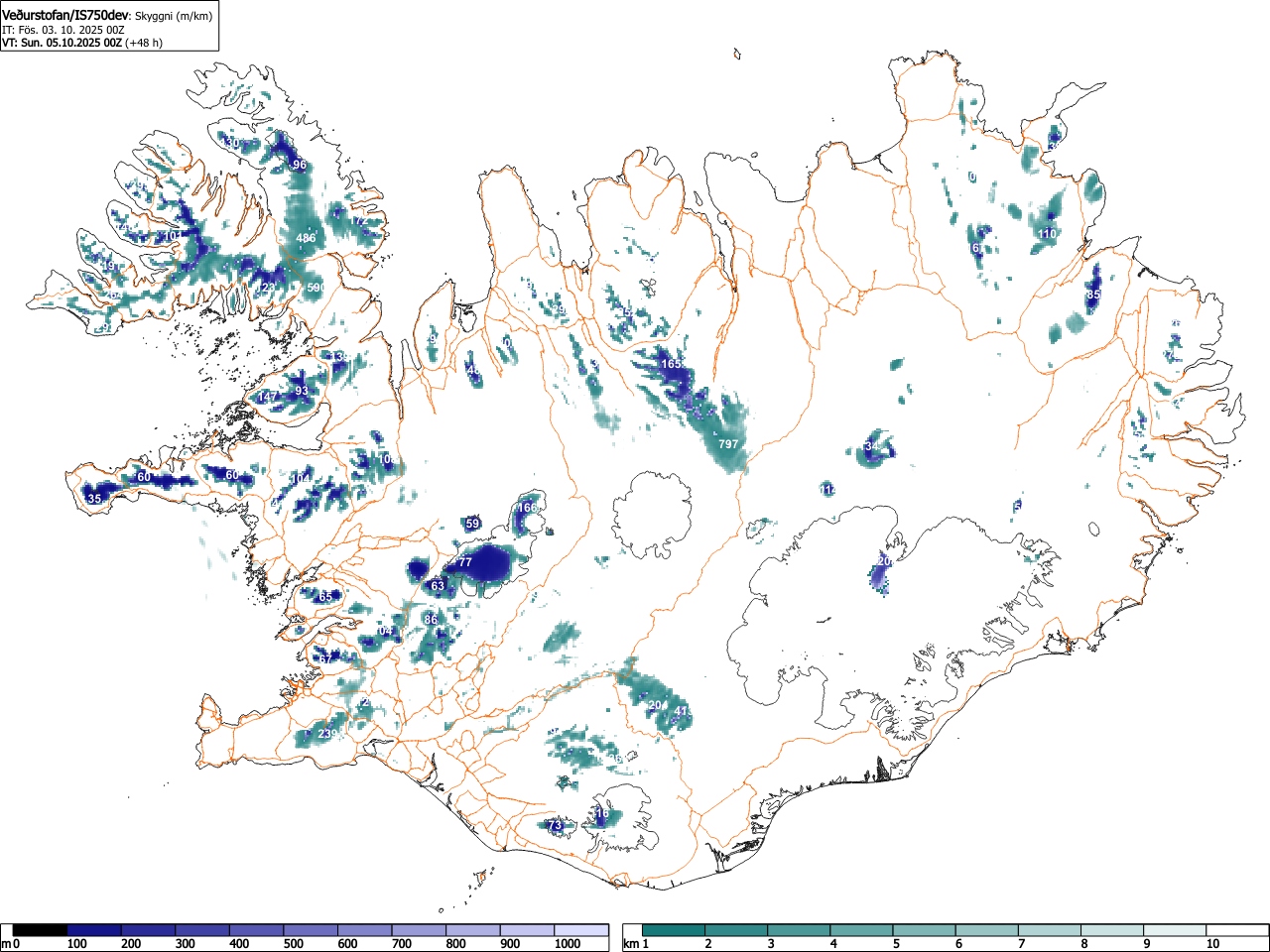Click the 797 visibility value on map
Image resolution: width=1270 pixels, height=952 pixels.
728,444
